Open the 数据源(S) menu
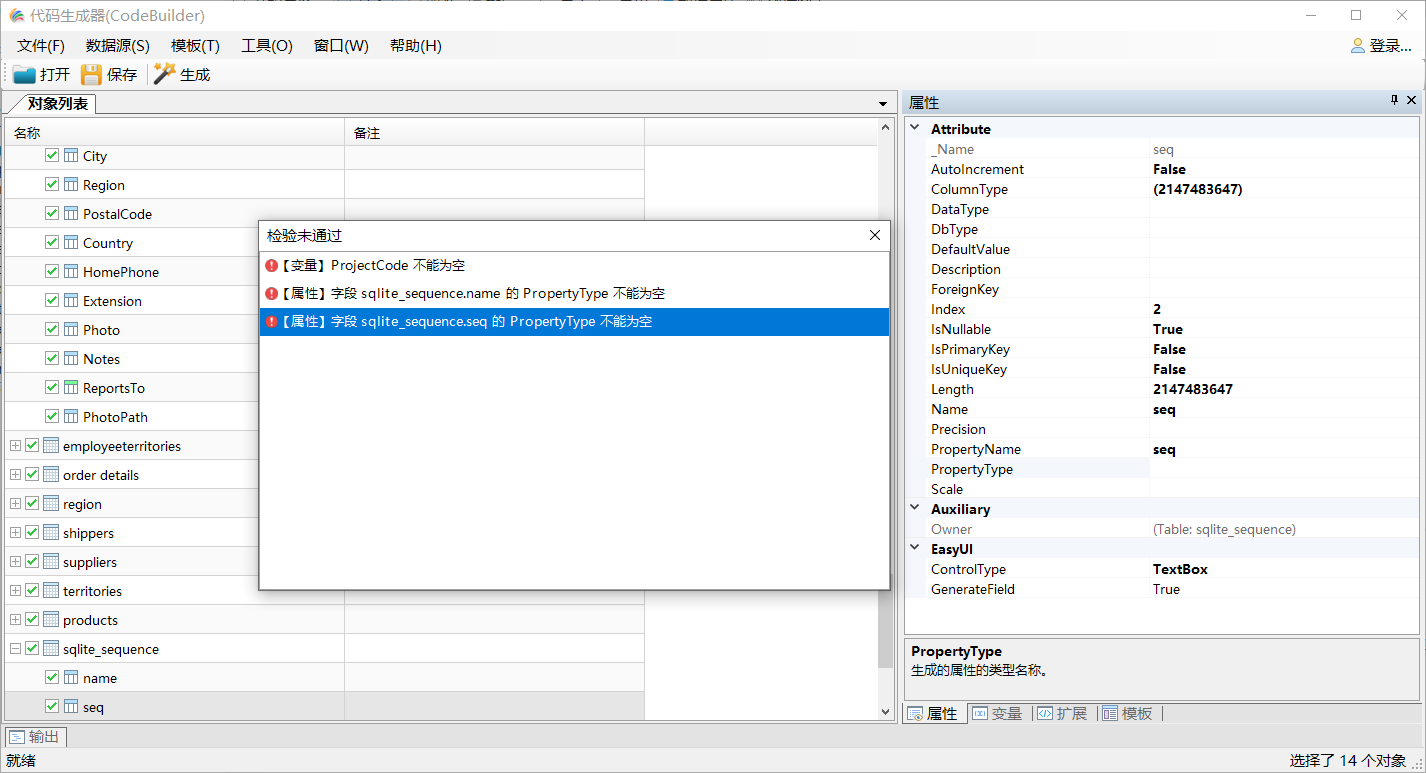 [x=117, y=46]
